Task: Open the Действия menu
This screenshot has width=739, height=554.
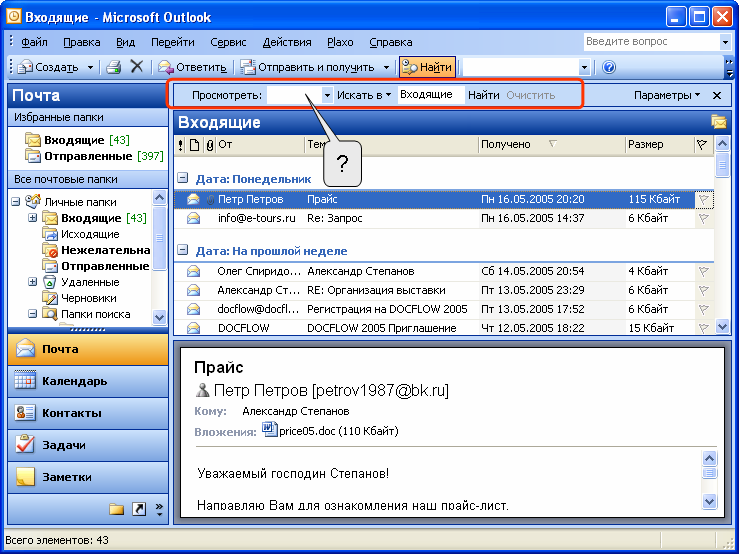Action: coord(287,42)
